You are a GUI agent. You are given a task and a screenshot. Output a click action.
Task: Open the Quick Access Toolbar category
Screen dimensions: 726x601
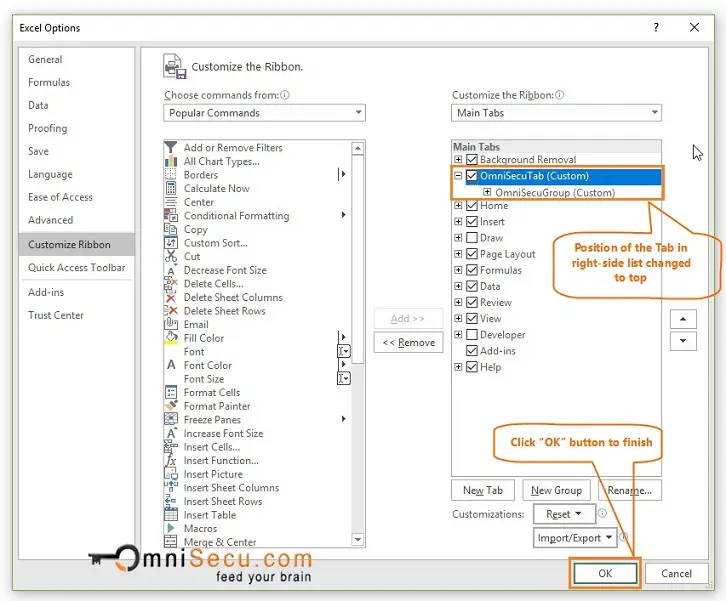click(x=76, y=267)
